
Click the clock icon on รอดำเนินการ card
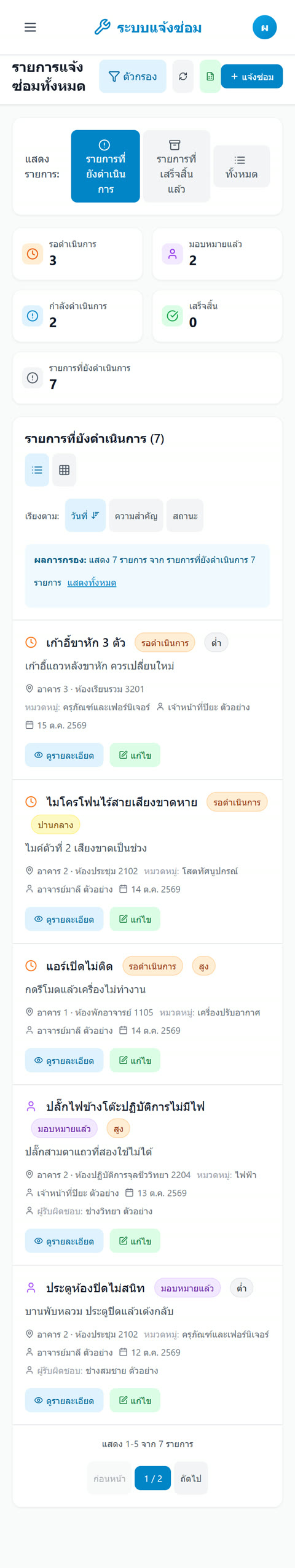tap(33, 254)
